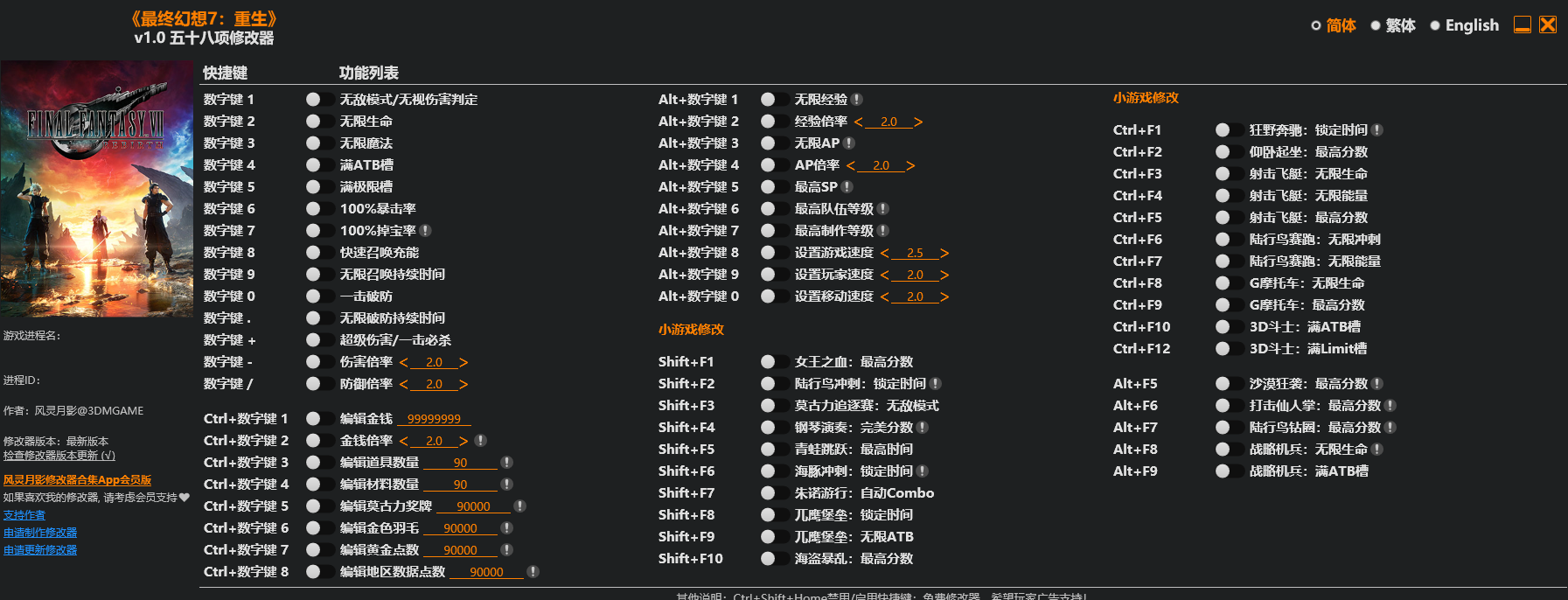1568x600 pixels.
Task: Click info icon beside 钢琴演奏: 完美分数
Action: (x=923, y=428)
